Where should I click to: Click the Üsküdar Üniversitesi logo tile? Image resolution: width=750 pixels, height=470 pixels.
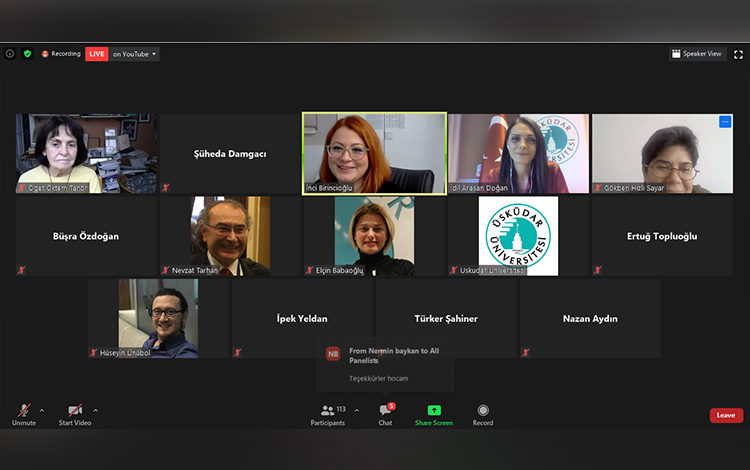coord(518,236)
